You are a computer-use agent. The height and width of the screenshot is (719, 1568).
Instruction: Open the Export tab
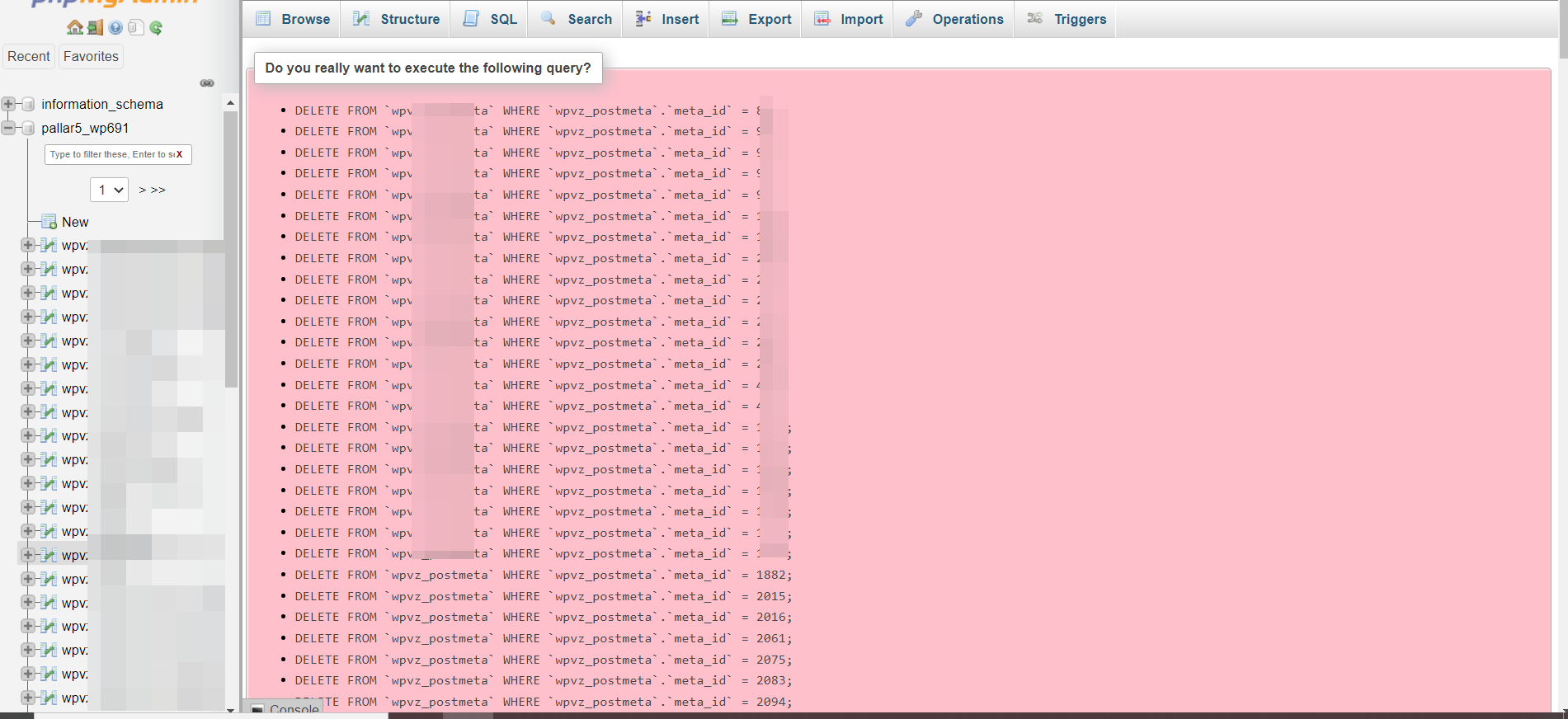coord(756,19)
